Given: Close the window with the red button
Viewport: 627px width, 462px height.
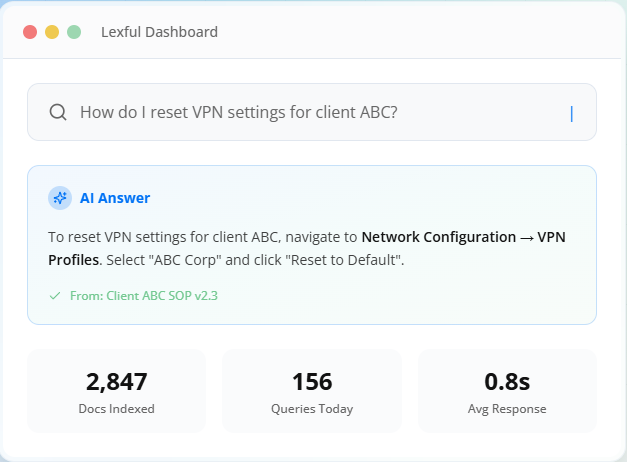Looking at the screenshot, I should [x=30, y=32].
